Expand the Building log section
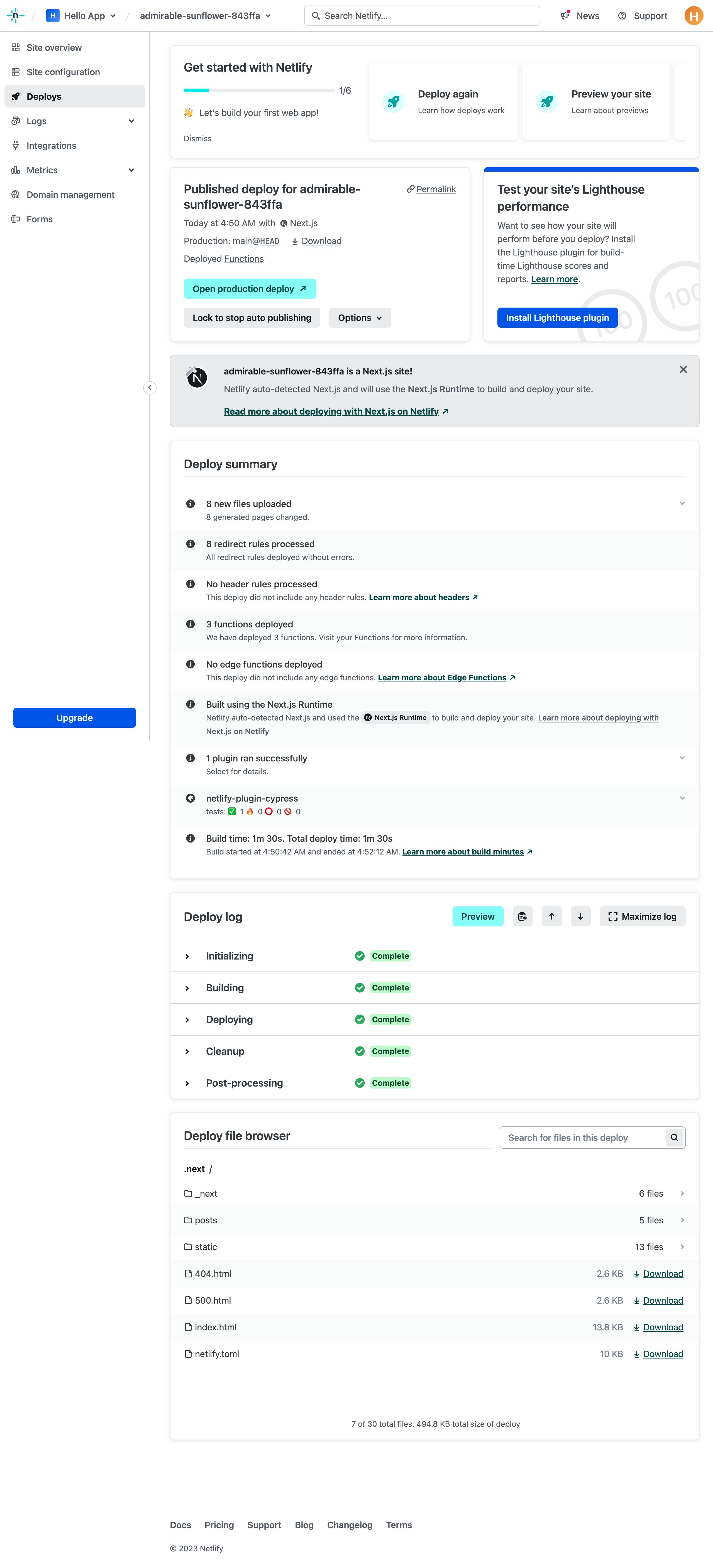This screenshot has height=1568, width=713. click(x=187, y=988)
